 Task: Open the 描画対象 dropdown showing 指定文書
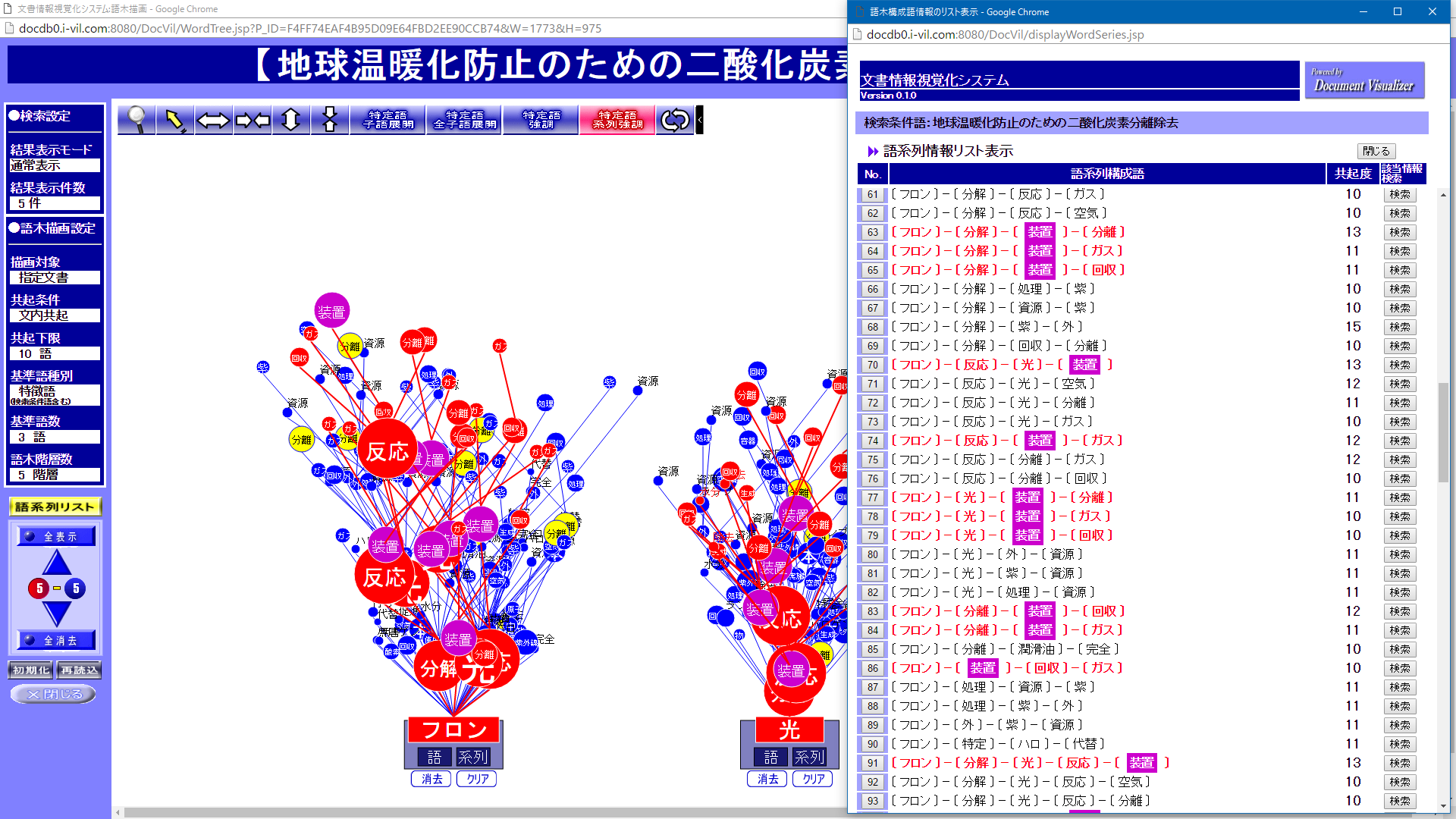click(55, 278)
